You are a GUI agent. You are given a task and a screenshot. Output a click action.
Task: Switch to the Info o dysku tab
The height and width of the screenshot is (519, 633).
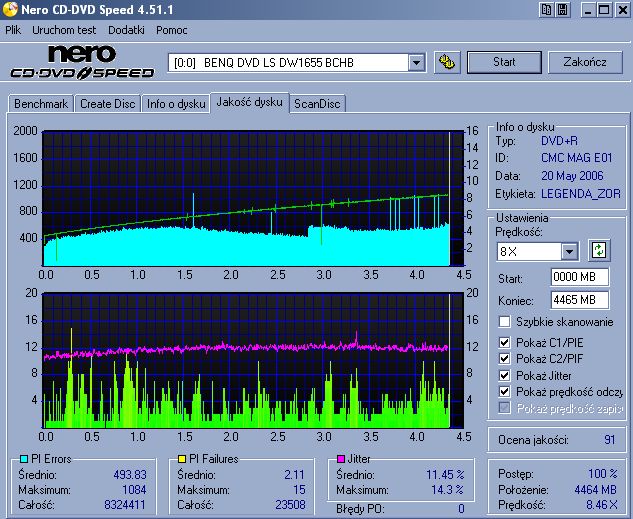point(176,104)
